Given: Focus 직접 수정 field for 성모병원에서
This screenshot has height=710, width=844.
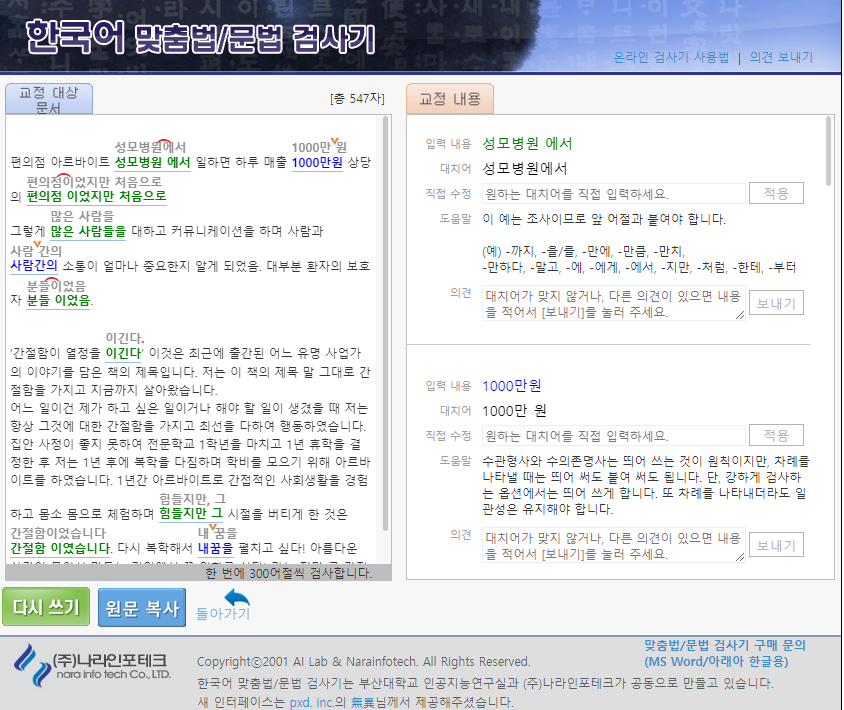Looking at the screenshot, I should (614, 194).
